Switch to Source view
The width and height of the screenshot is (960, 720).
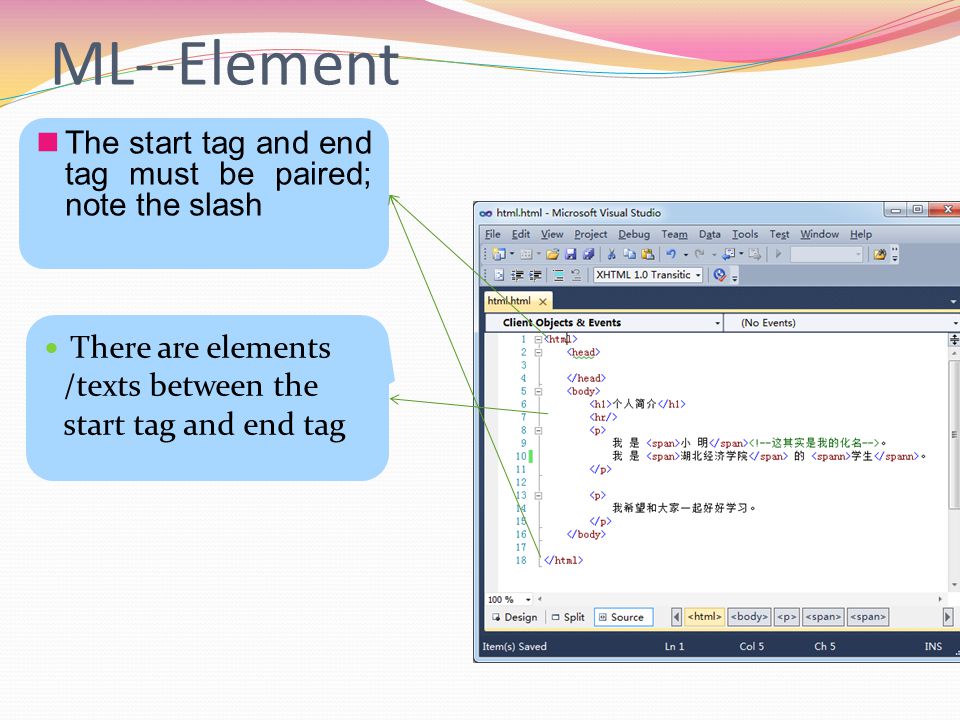(x=623, y=617)
